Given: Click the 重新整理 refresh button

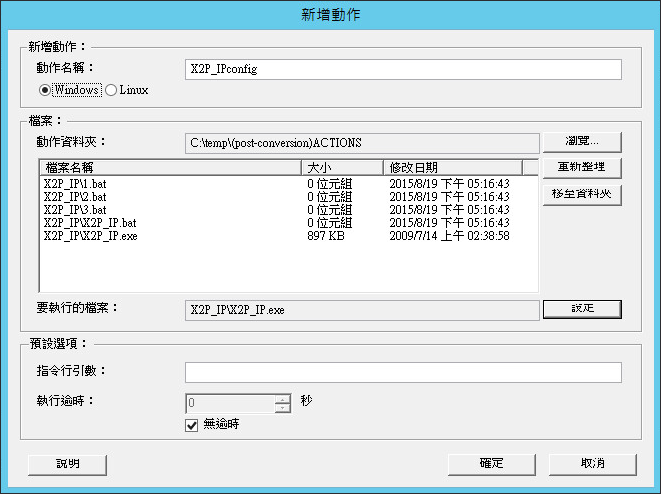Looking at the screenshot, I should click(582, 167).
